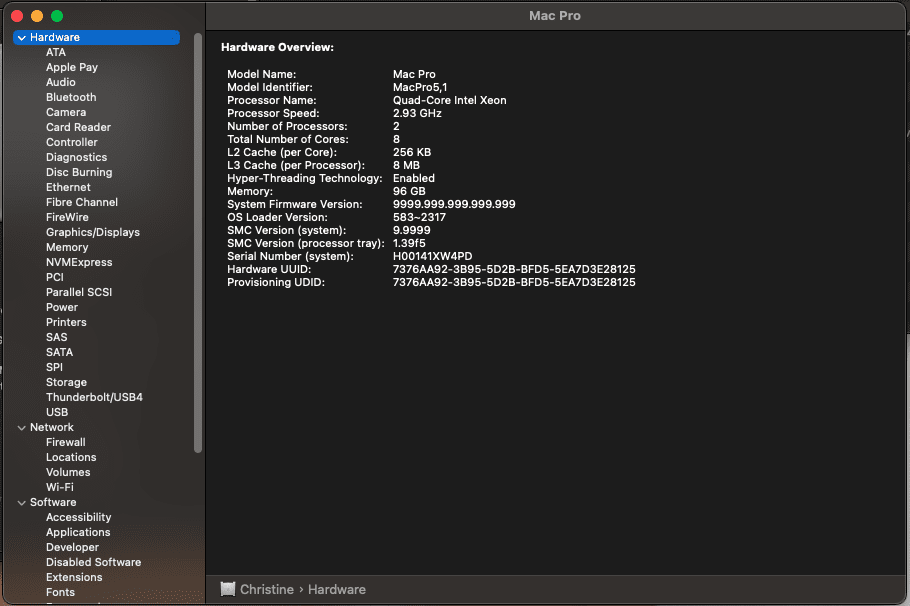
Task: Collapse the Software section
Action: click(x=22, y=502)
